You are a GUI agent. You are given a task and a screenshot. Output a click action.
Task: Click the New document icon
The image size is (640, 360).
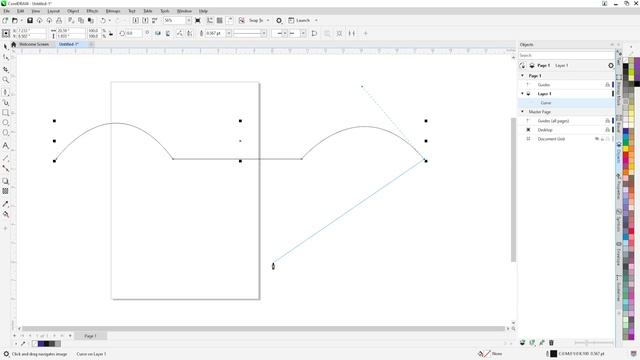tap(5, 20)
